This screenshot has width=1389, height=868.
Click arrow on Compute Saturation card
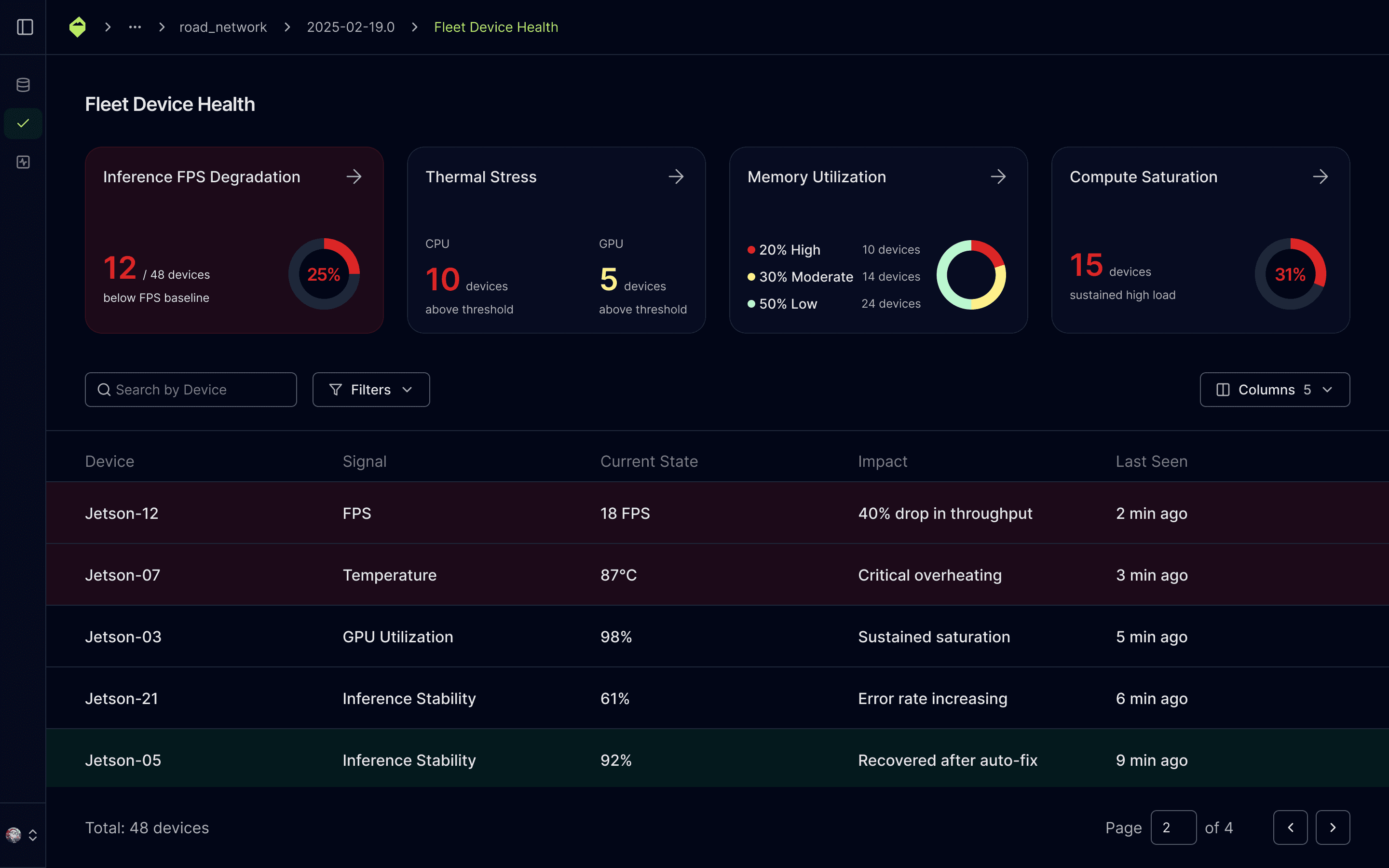pos(1320,177)
